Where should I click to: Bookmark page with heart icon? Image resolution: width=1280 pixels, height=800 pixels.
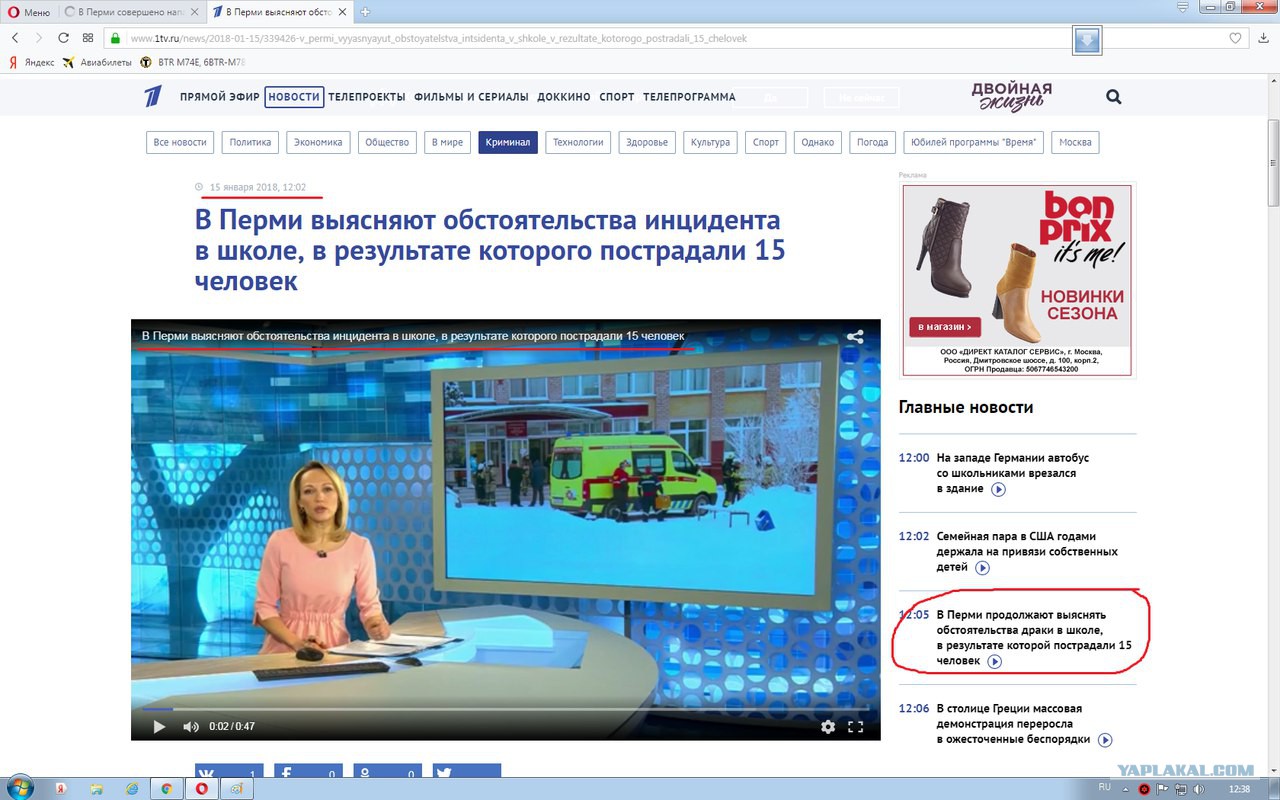[1236, 38]
